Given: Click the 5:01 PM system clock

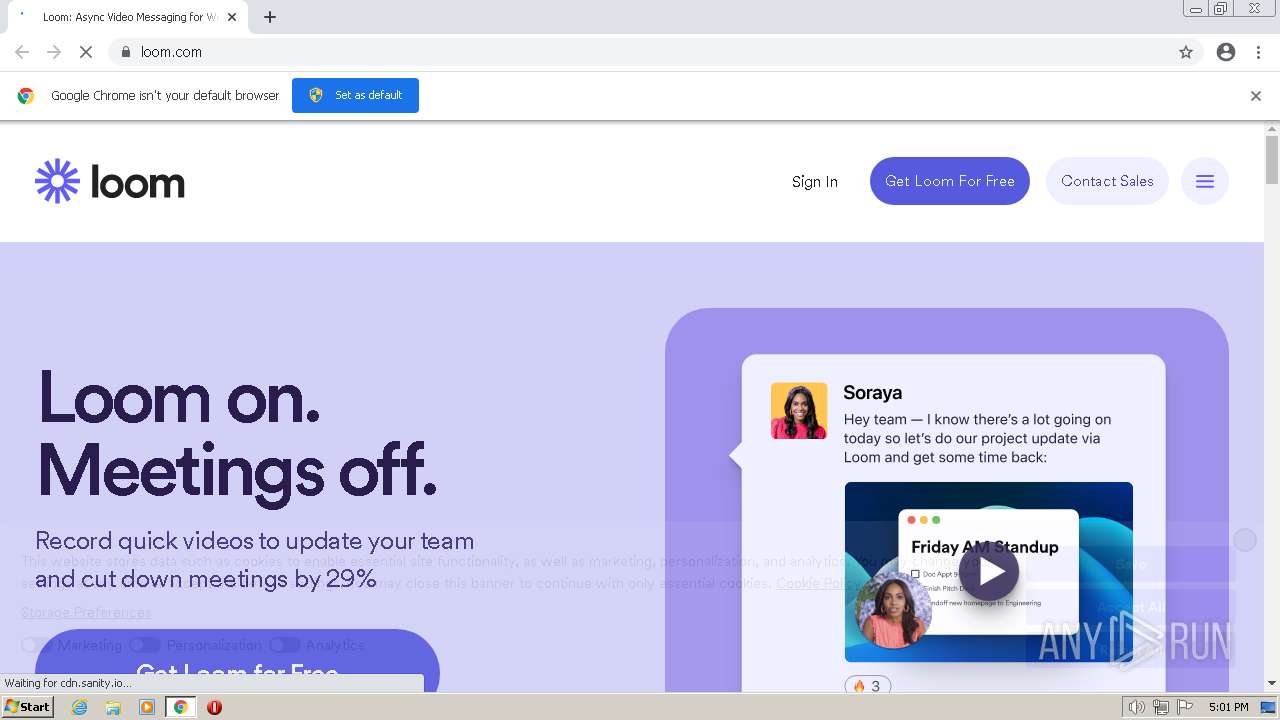Looking at the screenshot, I should coord(1228,707).
